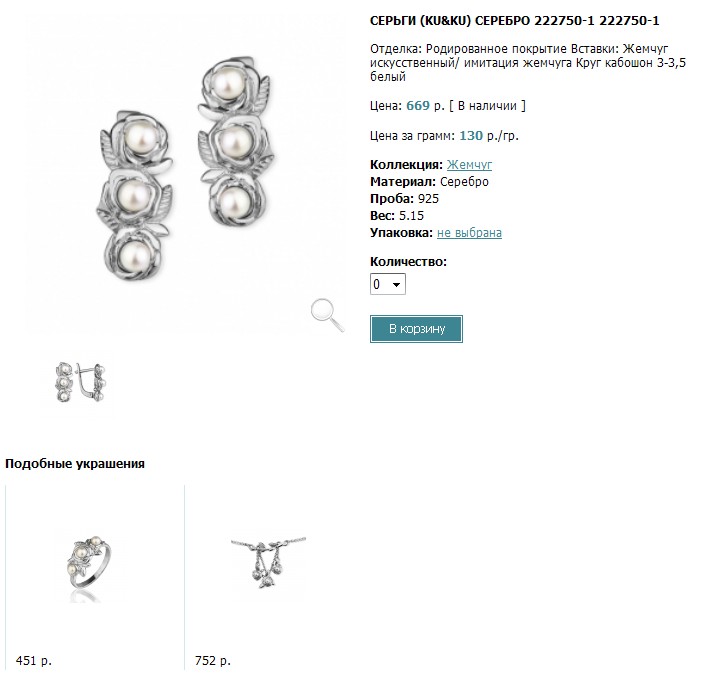Click the 669 р. price value
713x692 pixels.
click(425, 106)
